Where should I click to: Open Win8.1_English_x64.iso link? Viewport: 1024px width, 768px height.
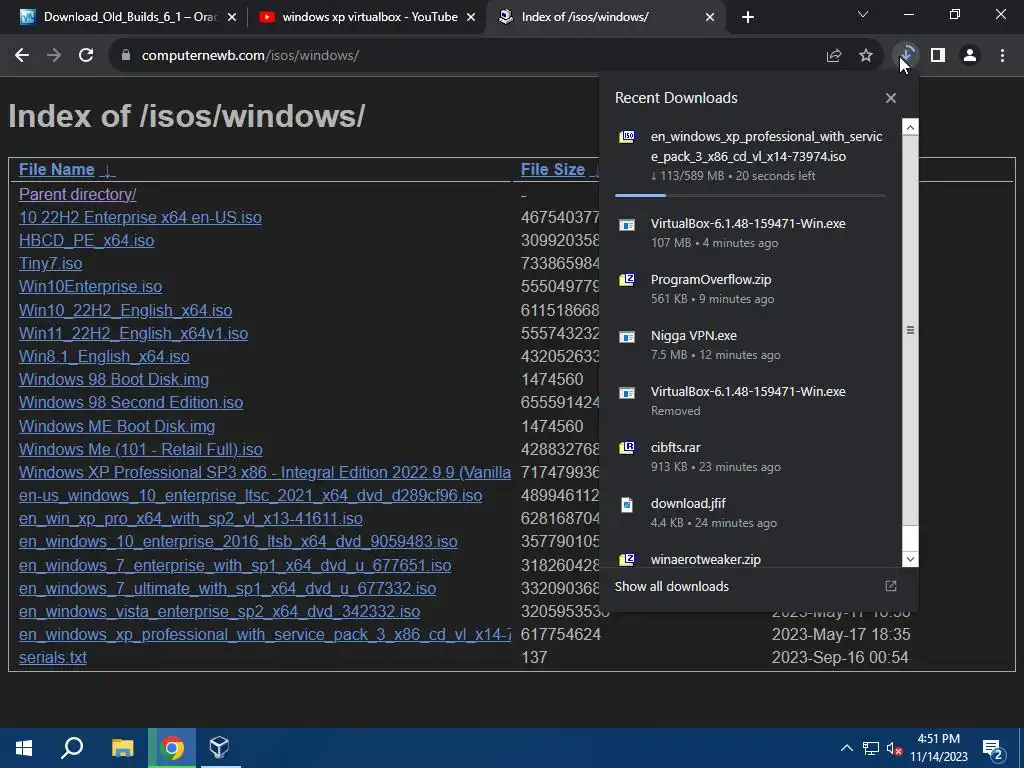(x=104, y=357)
